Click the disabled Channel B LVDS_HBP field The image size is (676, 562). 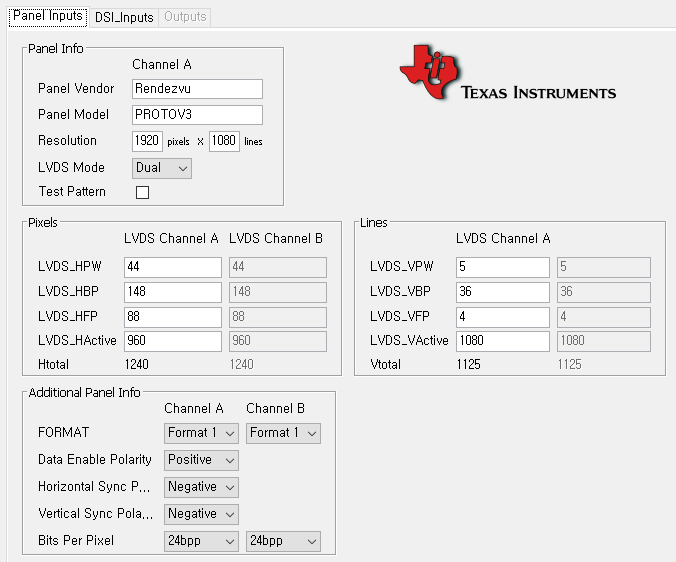click(278, 292)
